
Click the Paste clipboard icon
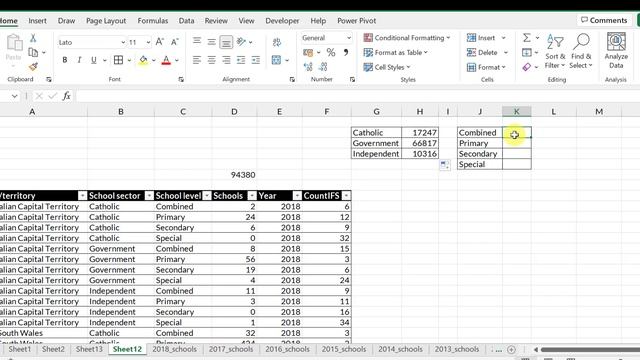pyautogui.click(x=14, y=42)
